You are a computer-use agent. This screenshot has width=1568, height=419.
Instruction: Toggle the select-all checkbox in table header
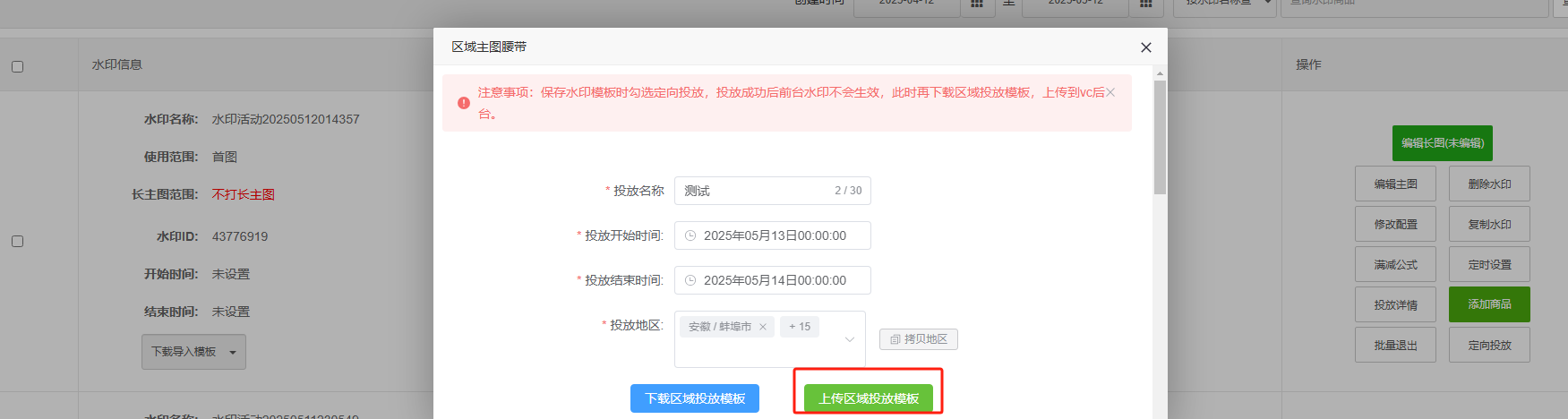[x=17, y=66]
